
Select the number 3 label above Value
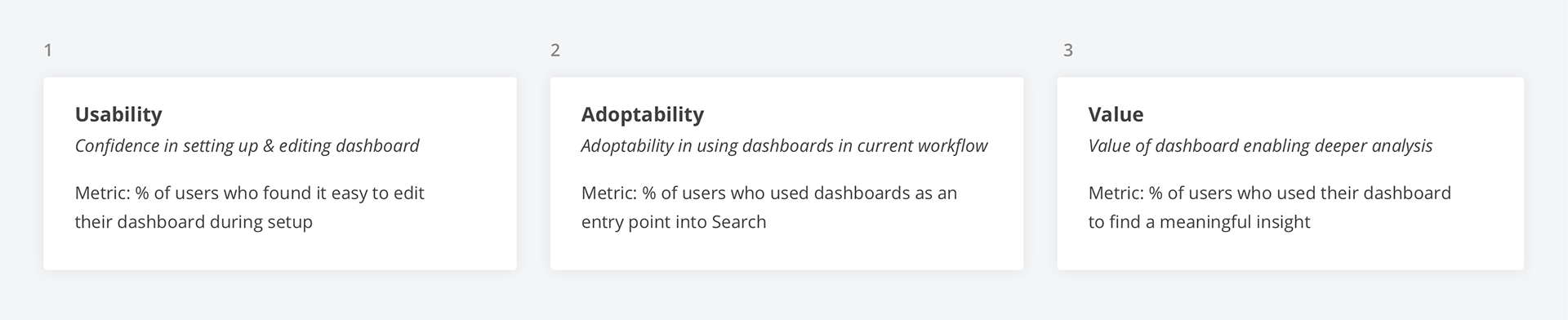tap(1068, 51)
